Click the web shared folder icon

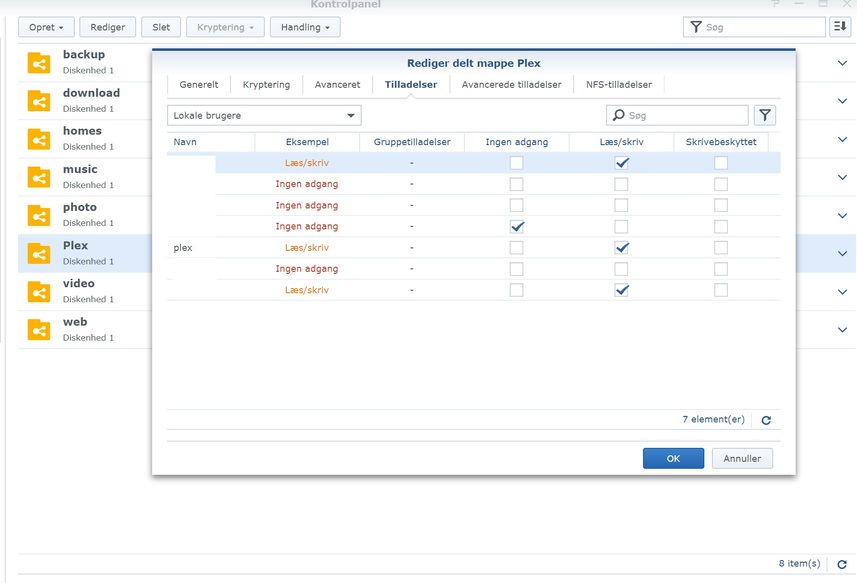click(39, 330)
